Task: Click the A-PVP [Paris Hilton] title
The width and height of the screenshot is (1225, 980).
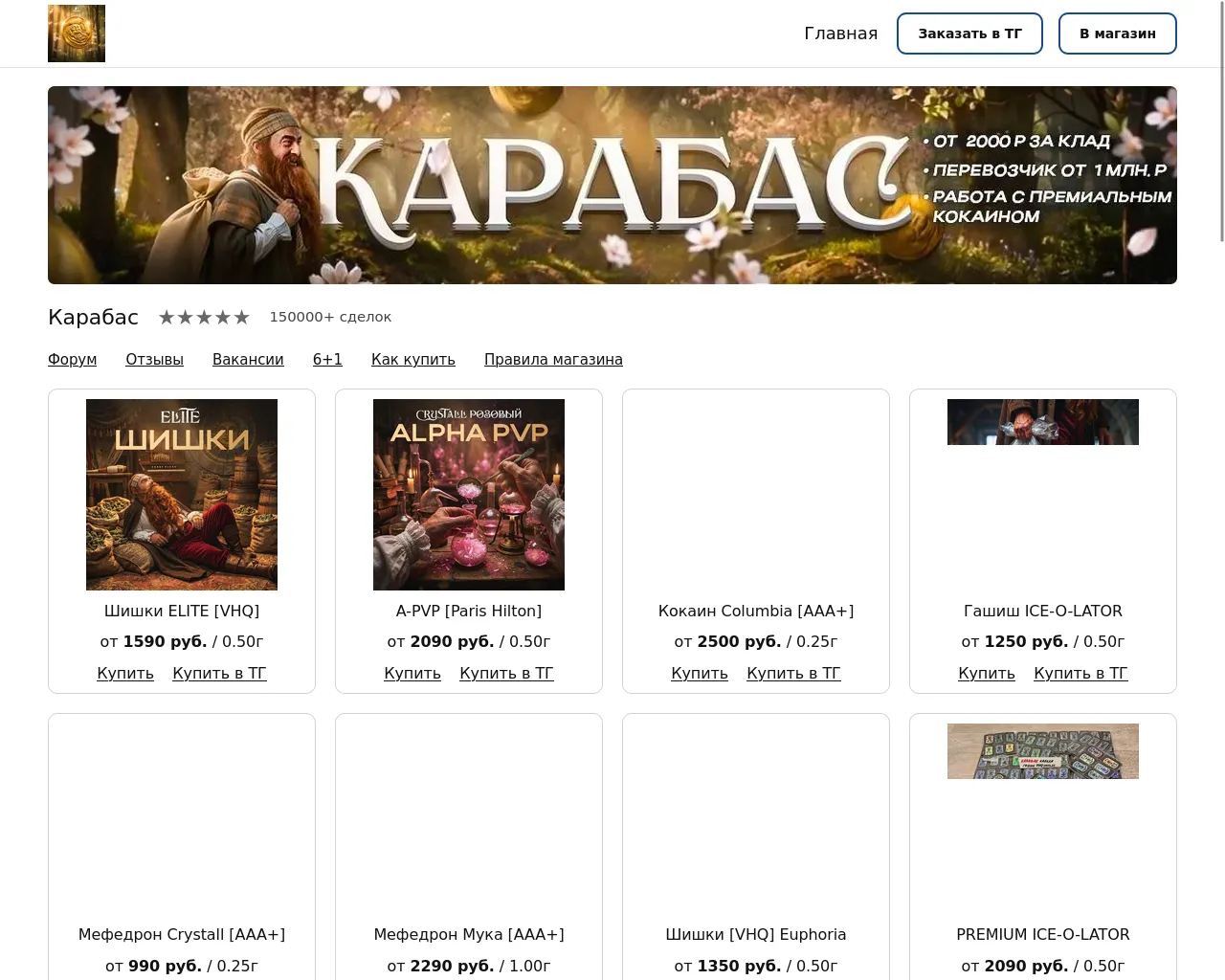Action: pos(469,611)
